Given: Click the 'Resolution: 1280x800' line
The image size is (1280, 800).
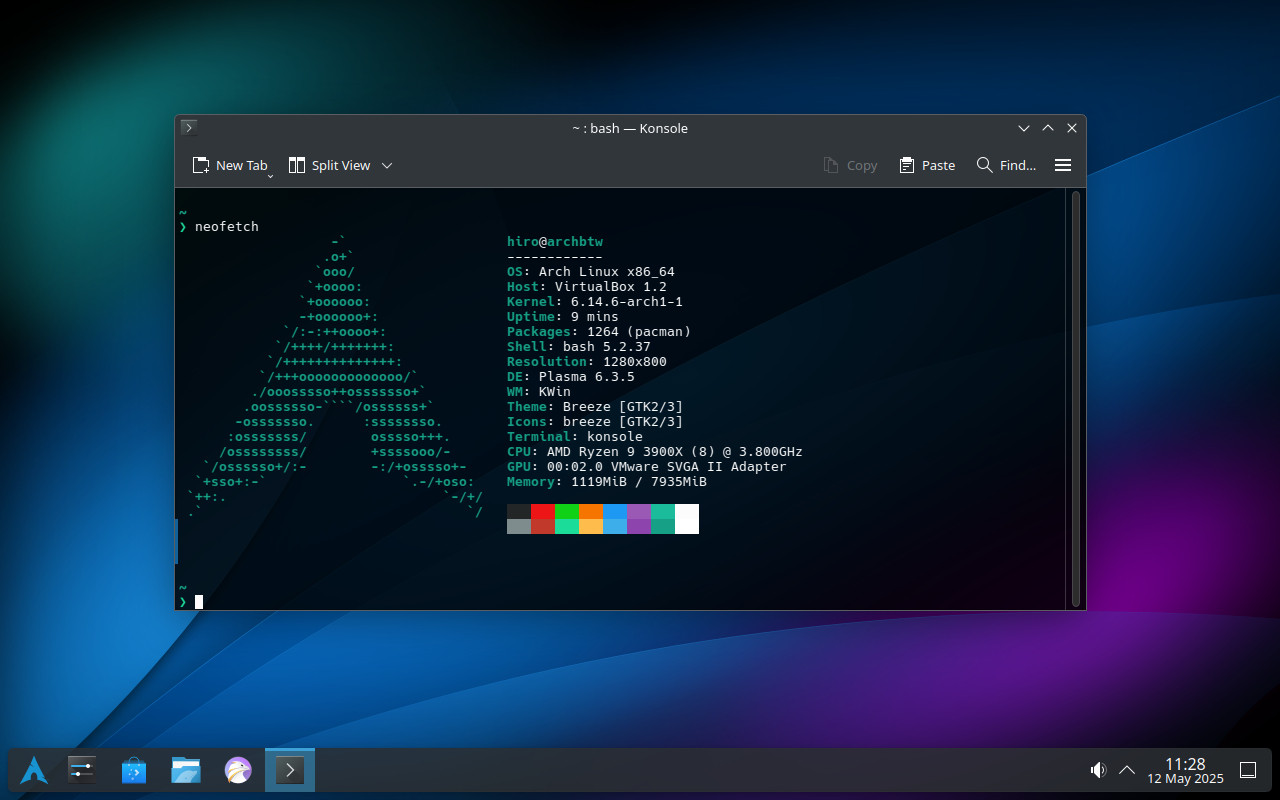Looking at the screenshot, I should 587,362.
